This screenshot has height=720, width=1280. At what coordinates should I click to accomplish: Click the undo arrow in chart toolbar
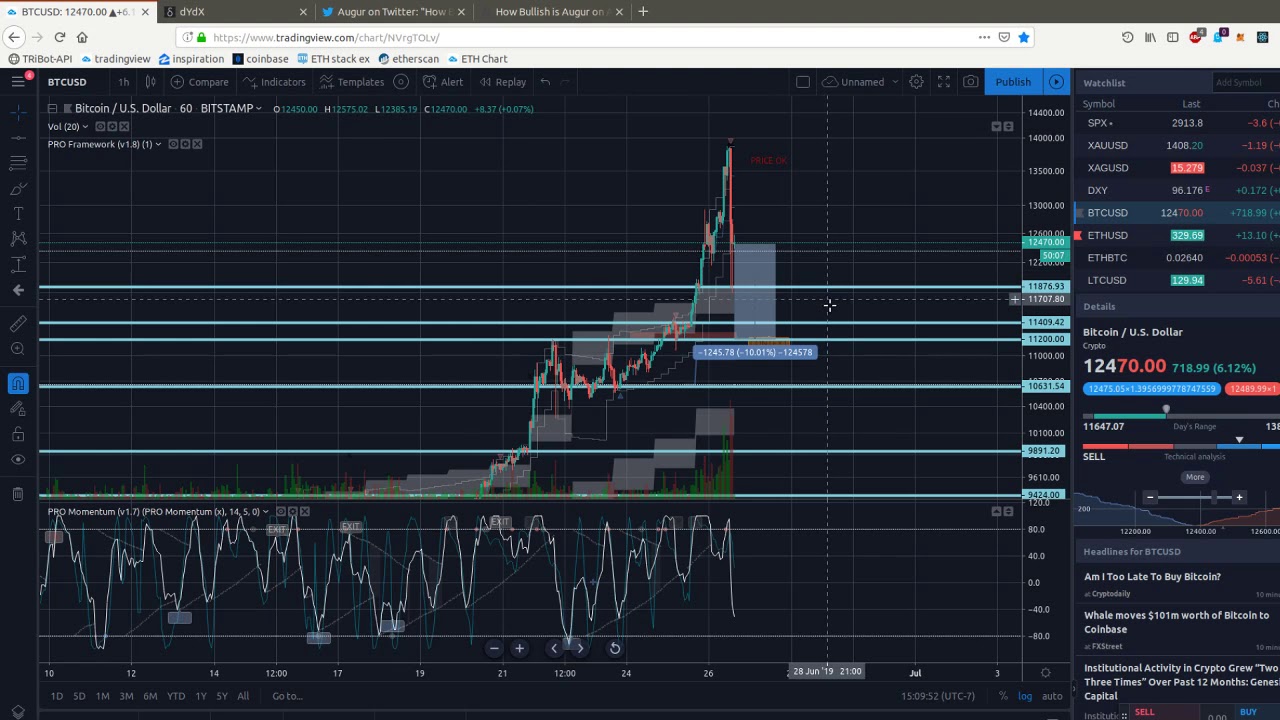(x=545, y=82)
